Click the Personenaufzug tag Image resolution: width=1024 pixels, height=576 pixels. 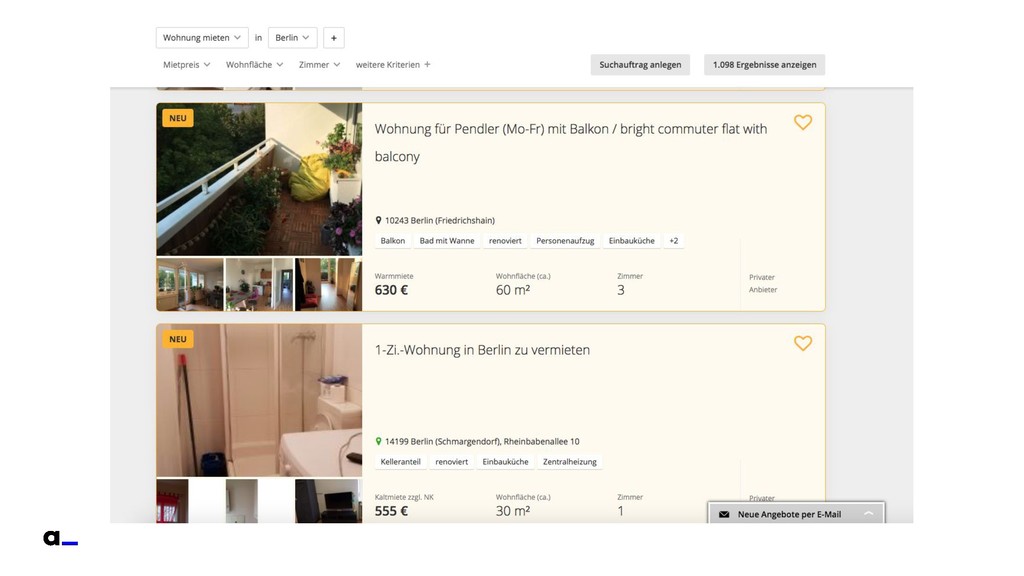pos(565,241)
